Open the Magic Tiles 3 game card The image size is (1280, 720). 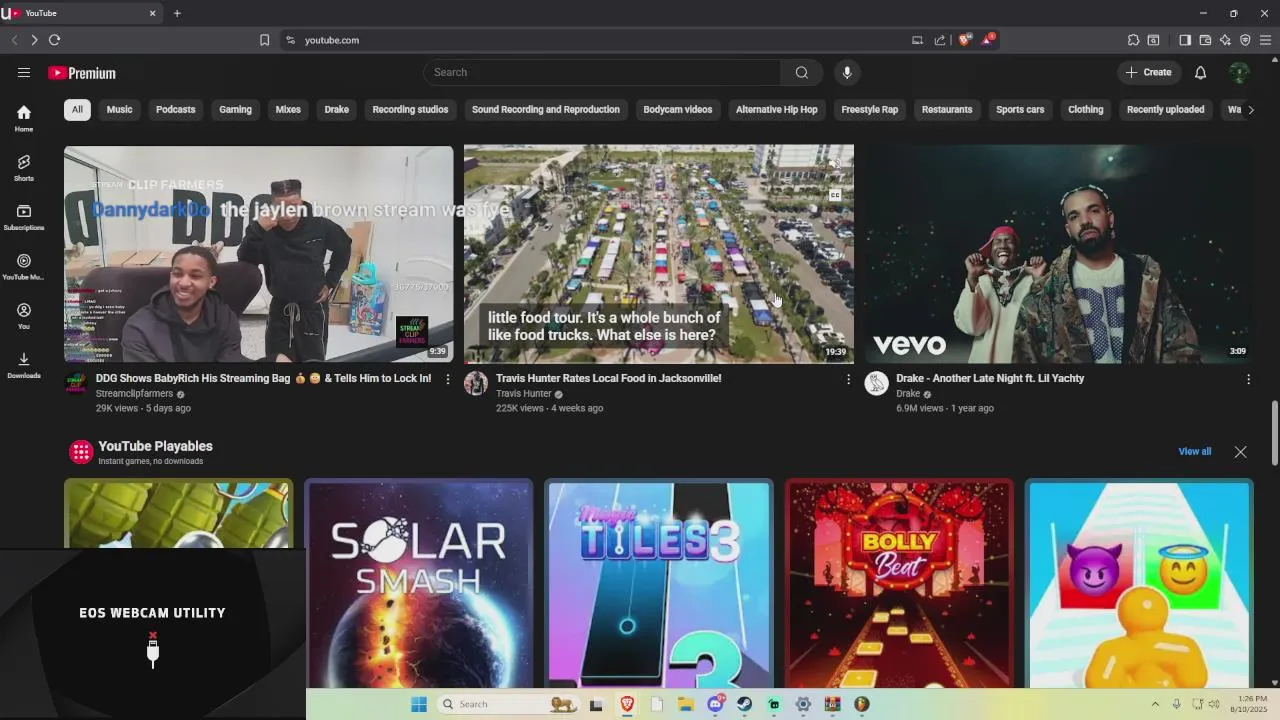[659, 584]
